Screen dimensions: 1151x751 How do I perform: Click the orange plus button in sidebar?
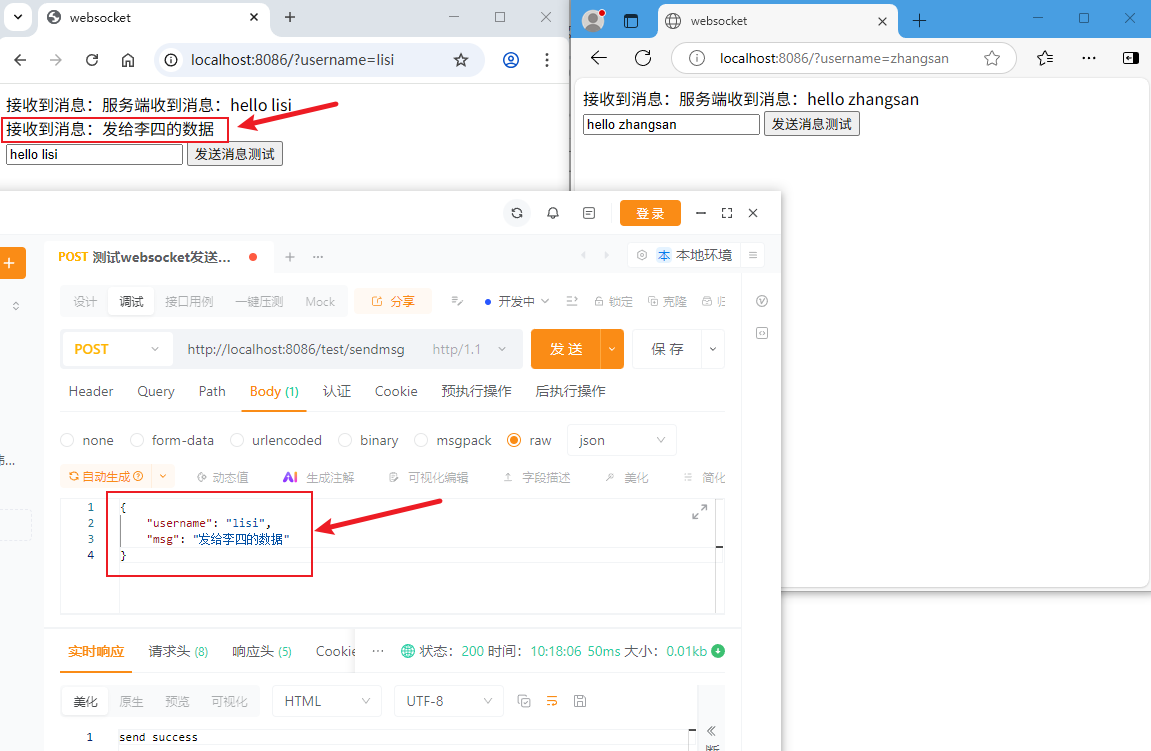[x=10, y=263]
